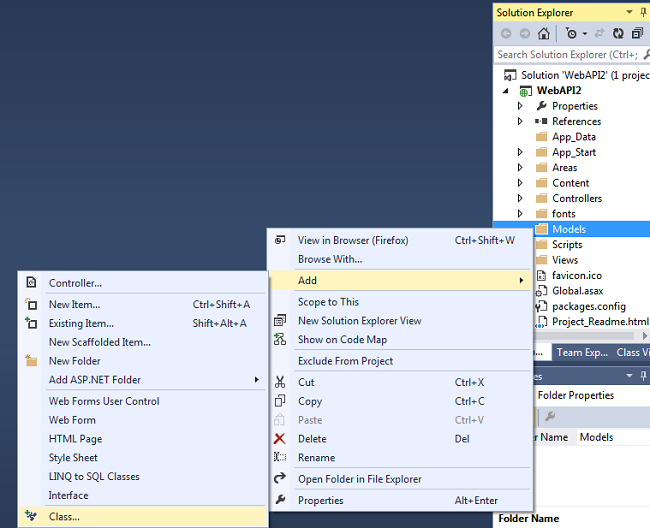Click Rename in context menu
The height and width of the screenshot is (528, 650).
[x=400, y=458]
